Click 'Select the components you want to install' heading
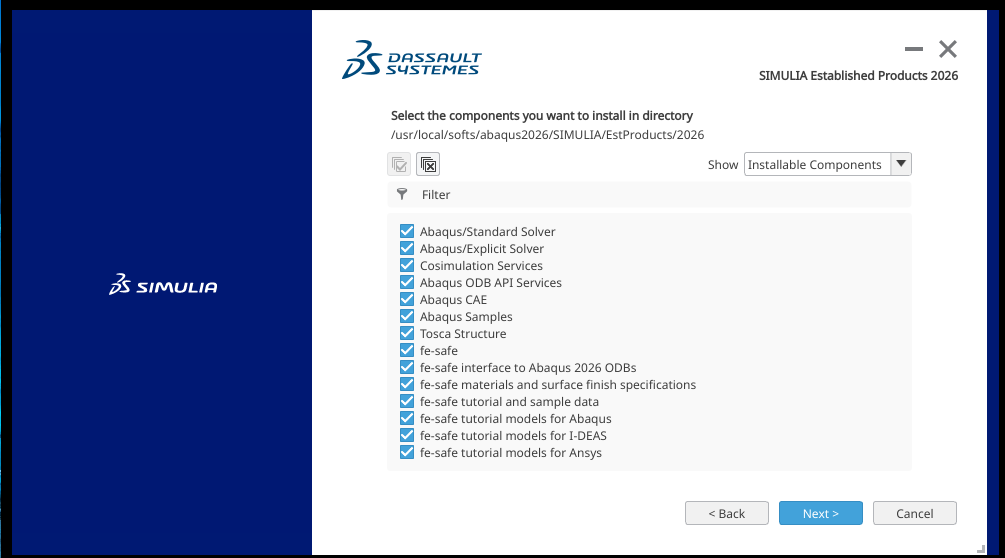 pos(542,115)
